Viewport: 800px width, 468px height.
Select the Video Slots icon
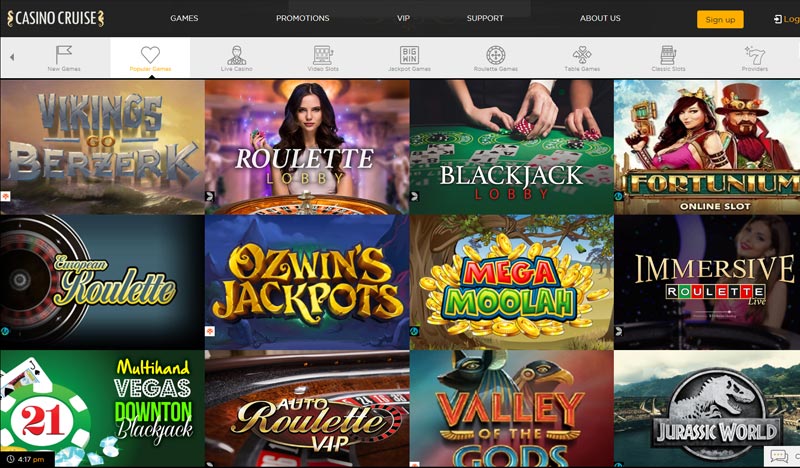(323, 55)
